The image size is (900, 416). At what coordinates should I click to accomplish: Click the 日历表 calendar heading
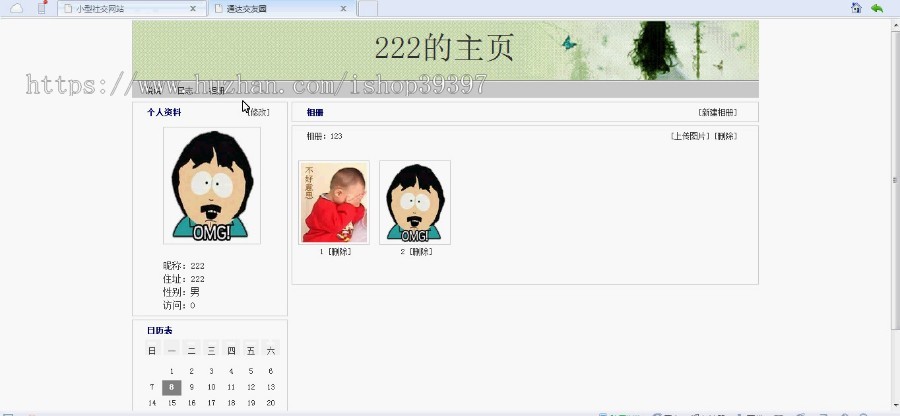click(160, 331)
